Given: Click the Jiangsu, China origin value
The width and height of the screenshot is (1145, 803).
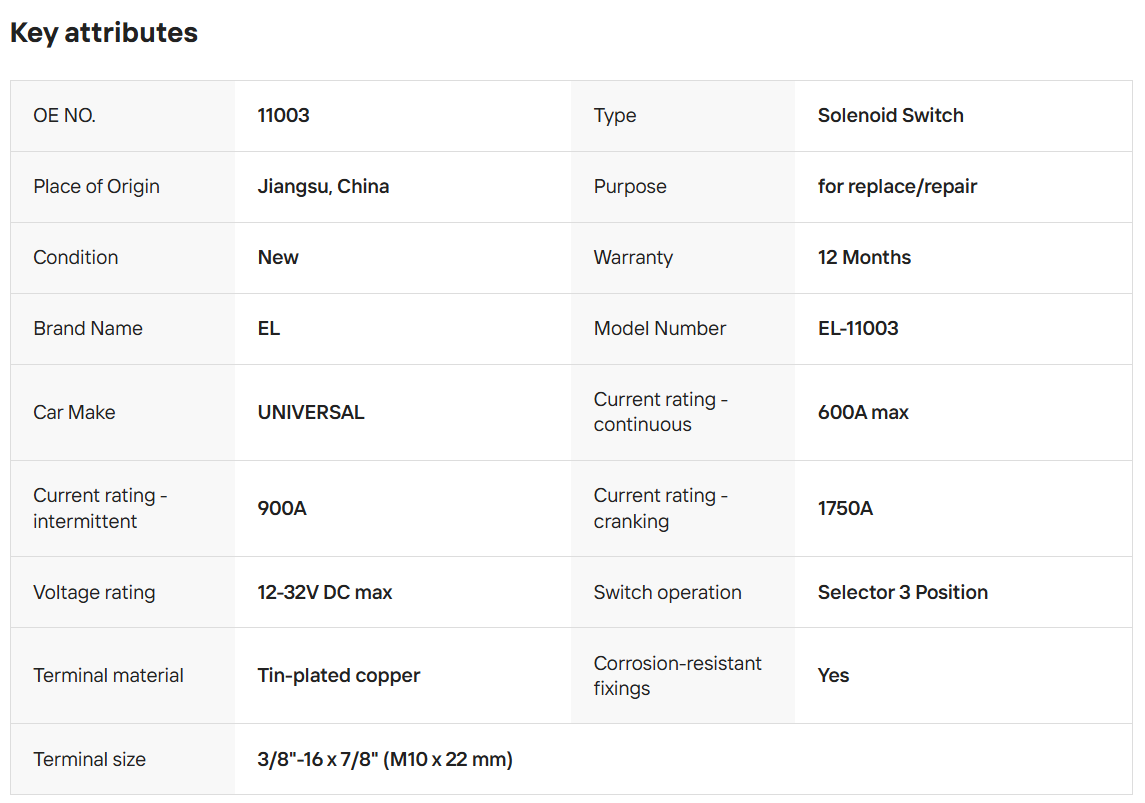Looking at the screenshot, I should pyautogui.click(x=323, y=186).
